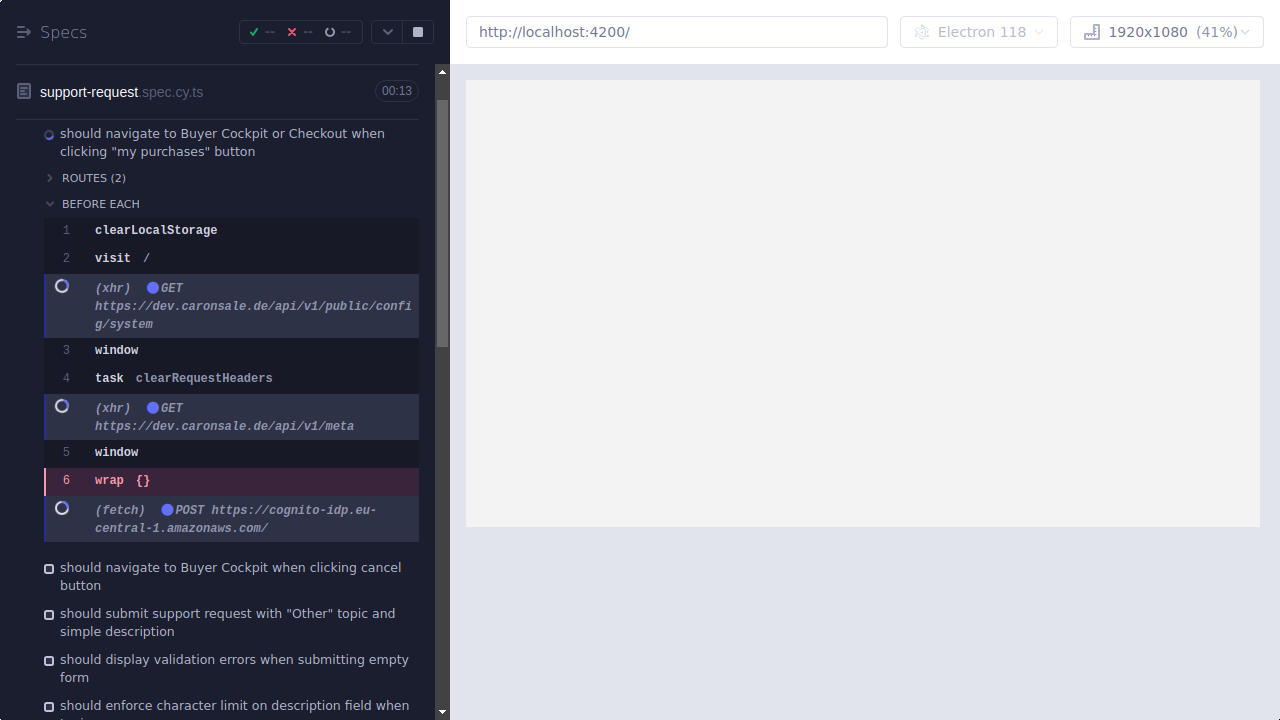Click the Electron browser atom icon

click(x=921, y=31)
